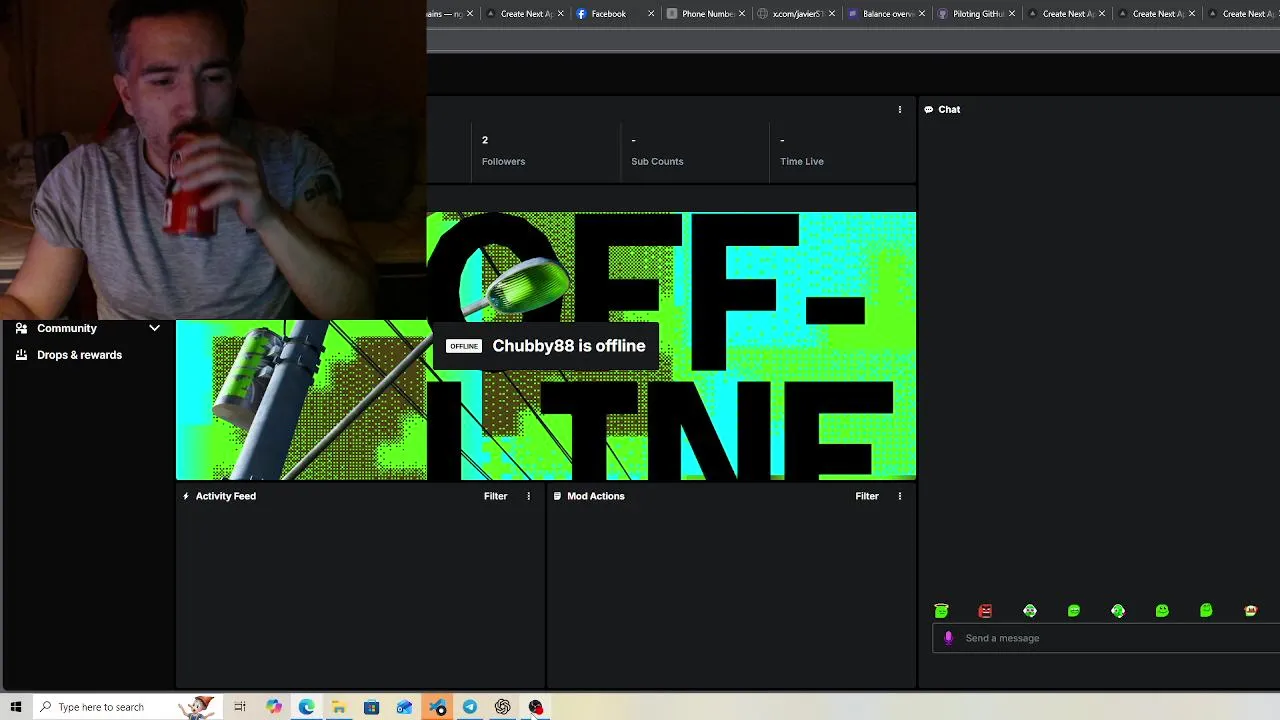Launch Copilot from the taskbar

[274, 707]
